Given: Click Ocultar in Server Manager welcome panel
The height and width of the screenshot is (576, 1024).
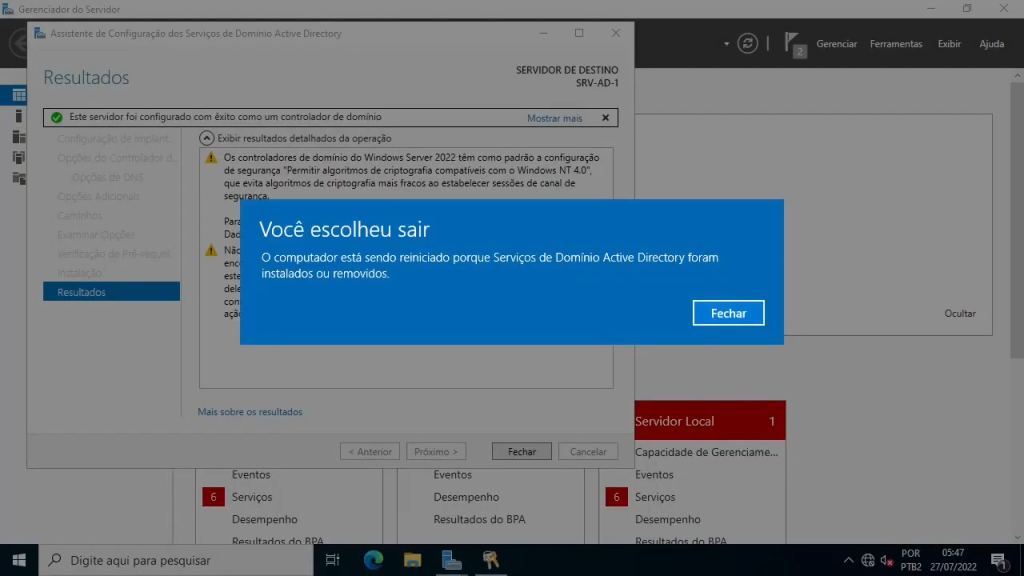Looking at the screenshot, I should (959, 313).
